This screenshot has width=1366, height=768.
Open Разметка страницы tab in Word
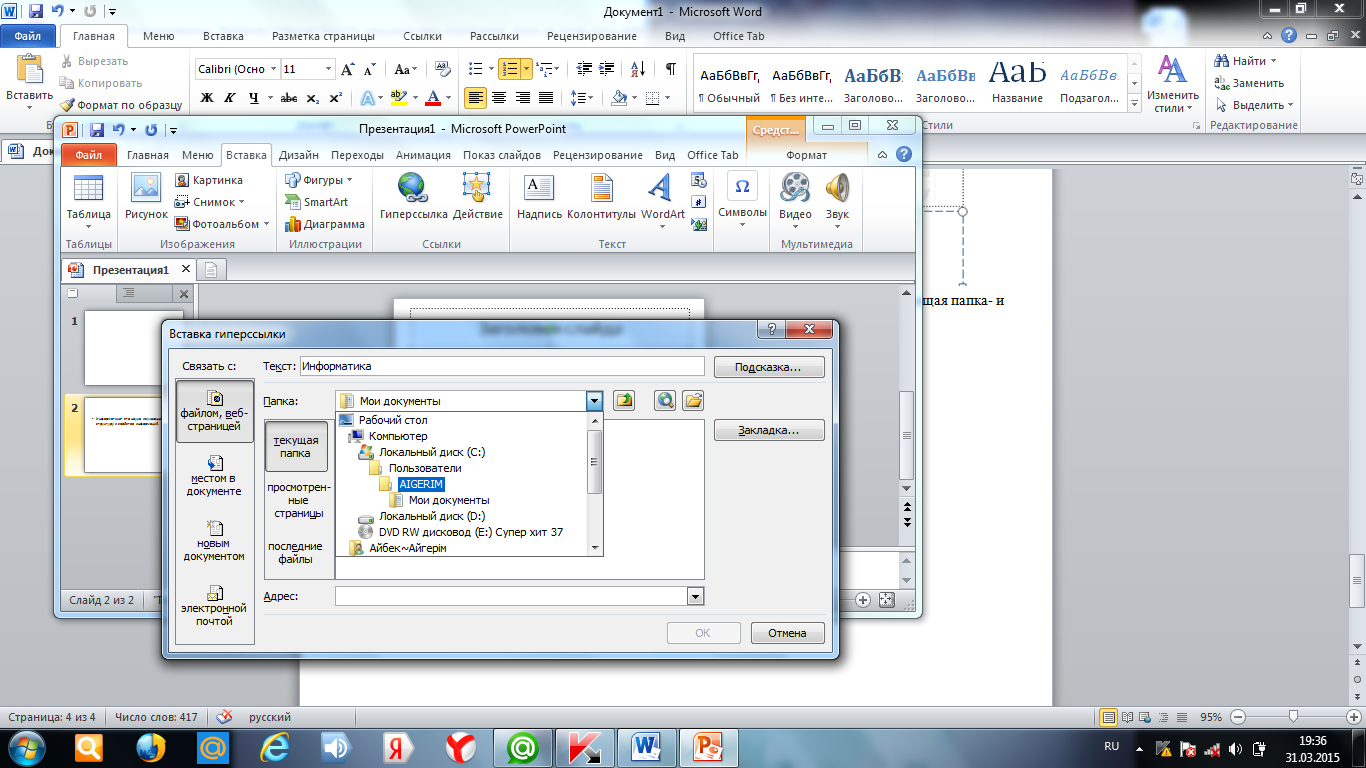(323, 36)
